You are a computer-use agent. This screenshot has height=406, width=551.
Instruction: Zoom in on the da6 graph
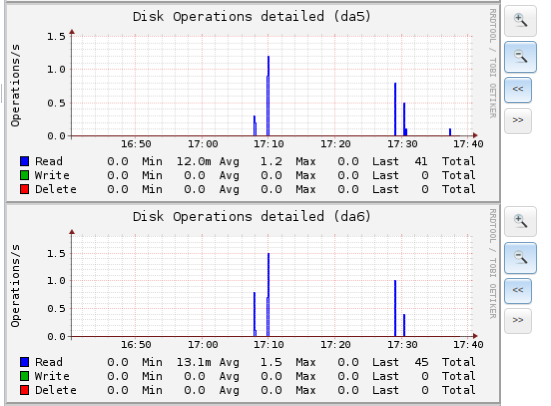tap(520, 221)
